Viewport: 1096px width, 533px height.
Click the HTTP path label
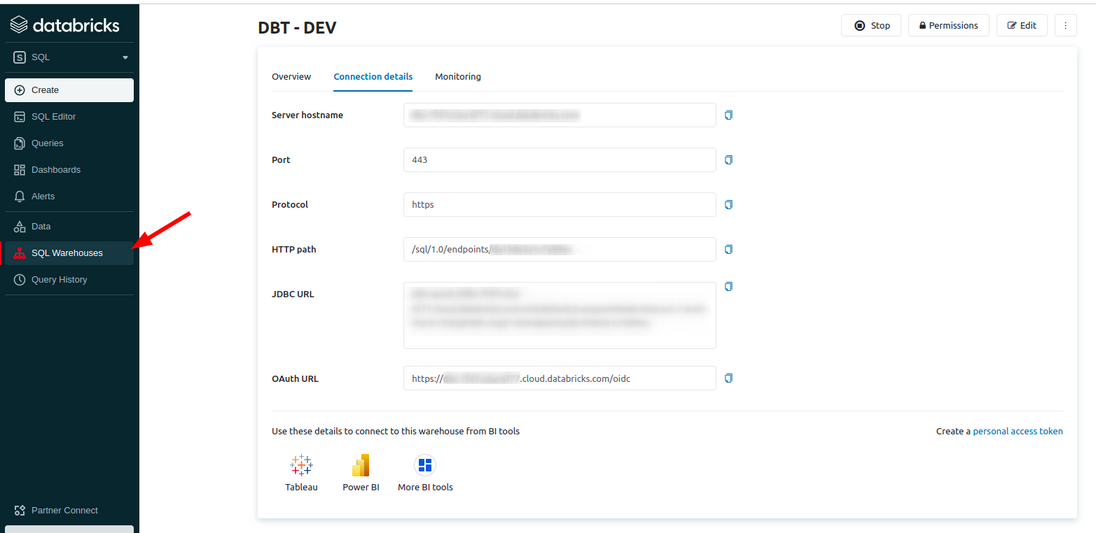[x=295, y=249]
